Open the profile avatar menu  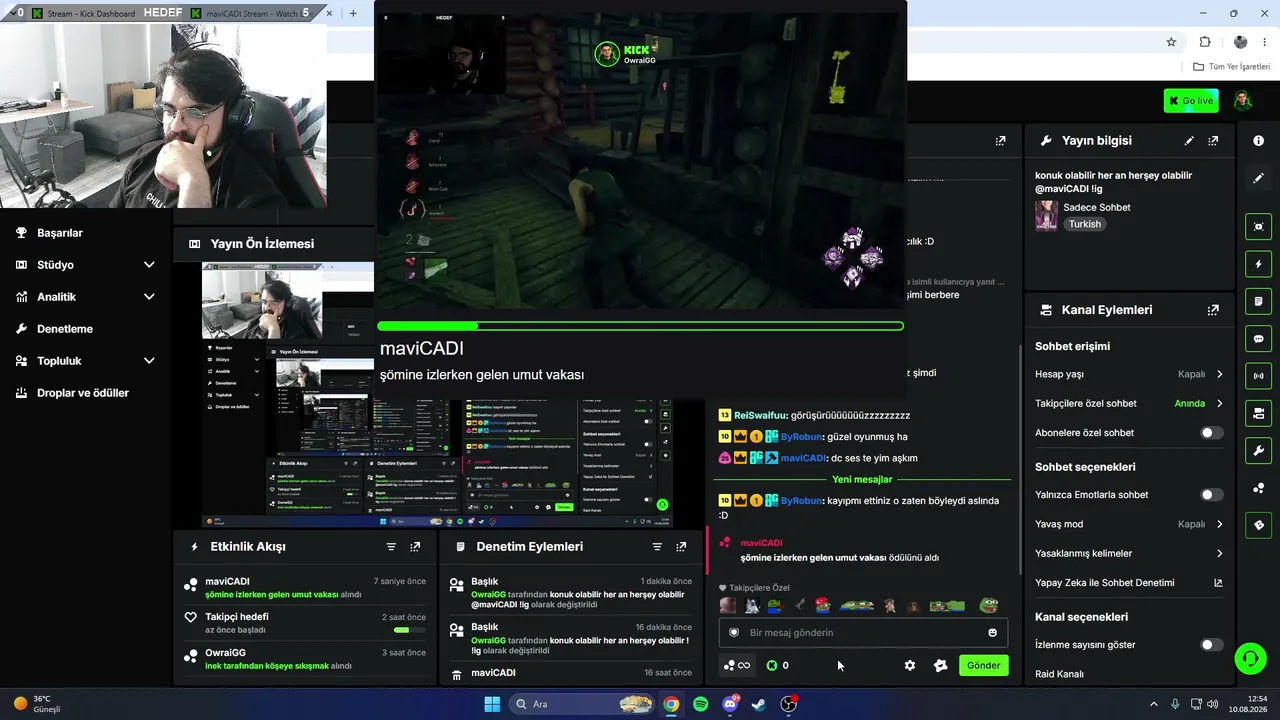(1242, 100)
